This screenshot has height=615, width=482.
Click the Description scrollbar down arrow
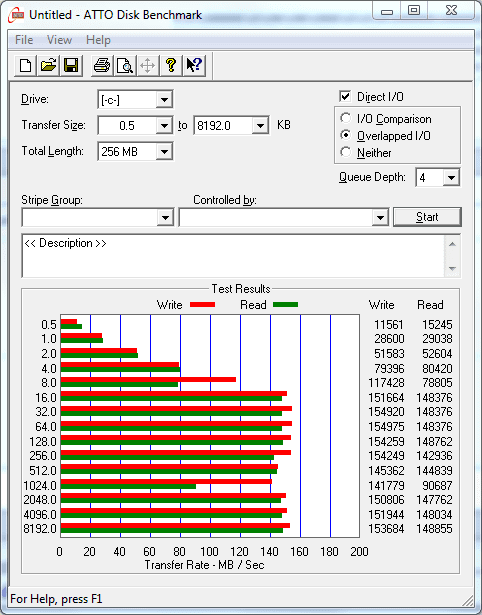click(x=452, y=269)
